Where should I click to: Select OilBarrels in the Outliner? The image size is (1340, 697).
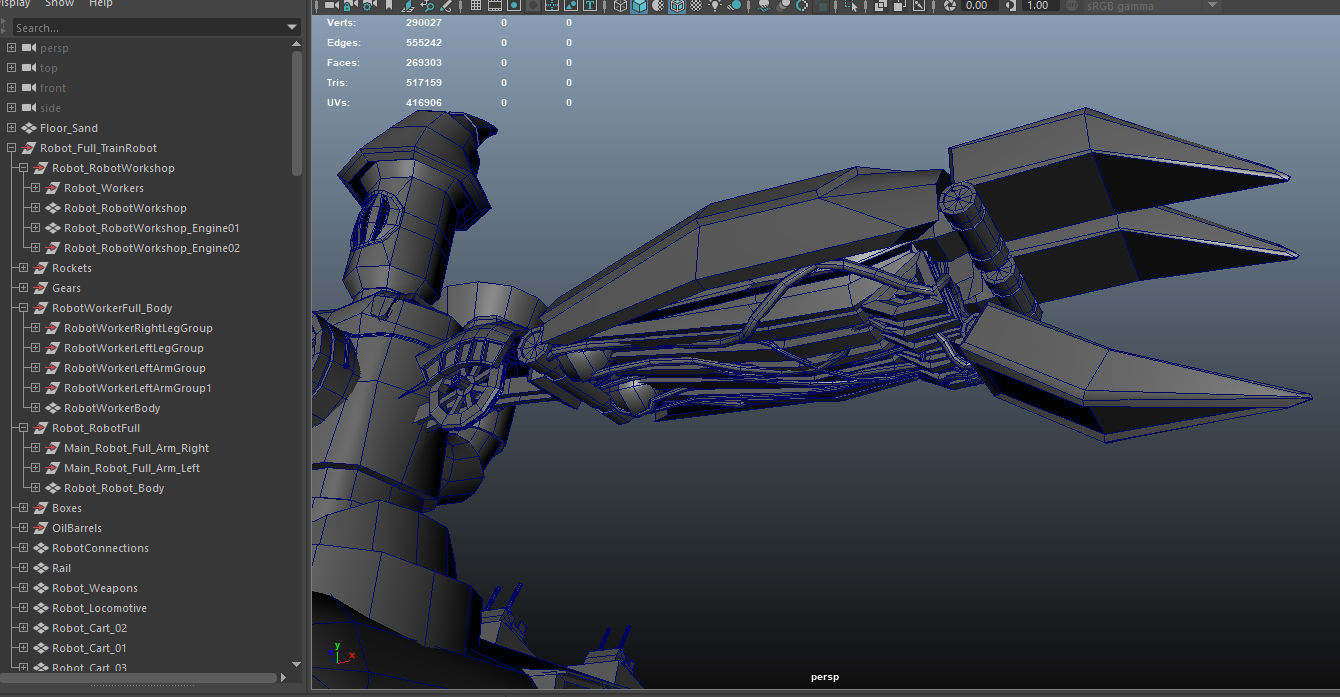[x=77, y=528]
